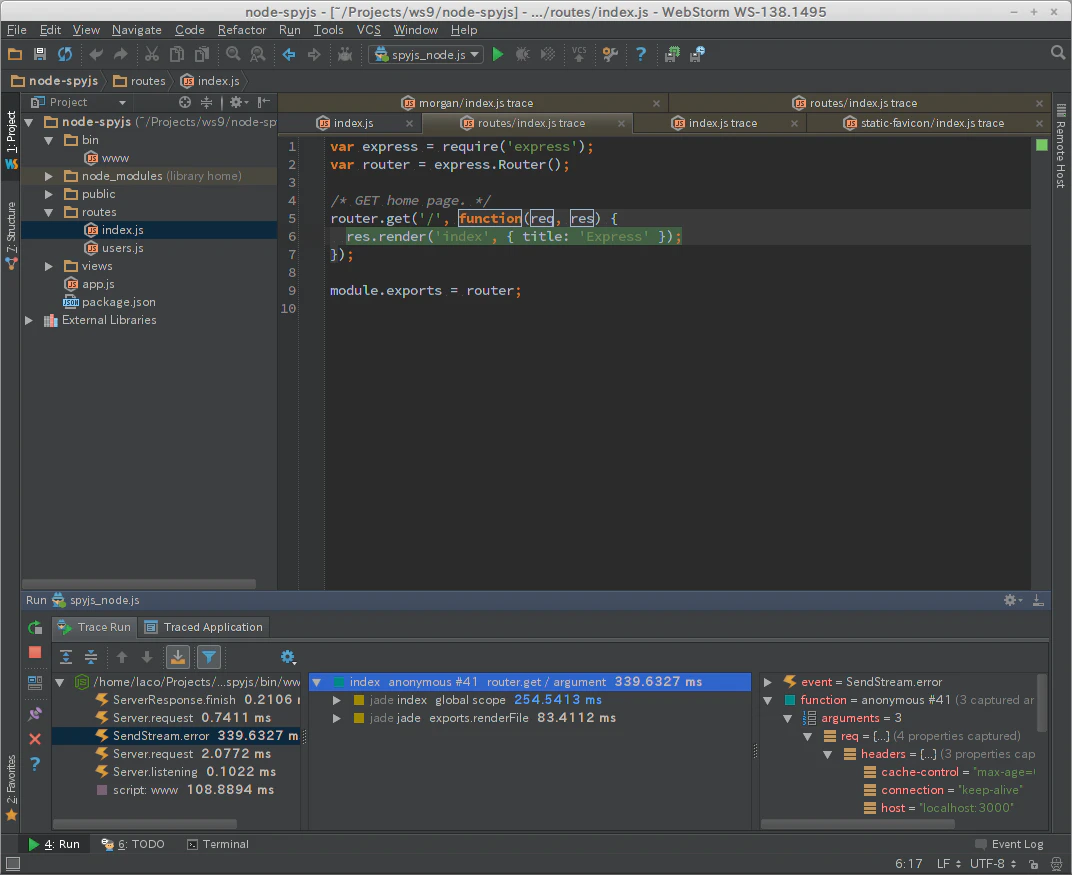The height and width of the screenshot is (875, 1072).
Task: Open the VCS menu
Action: click(x=368, y=30)
